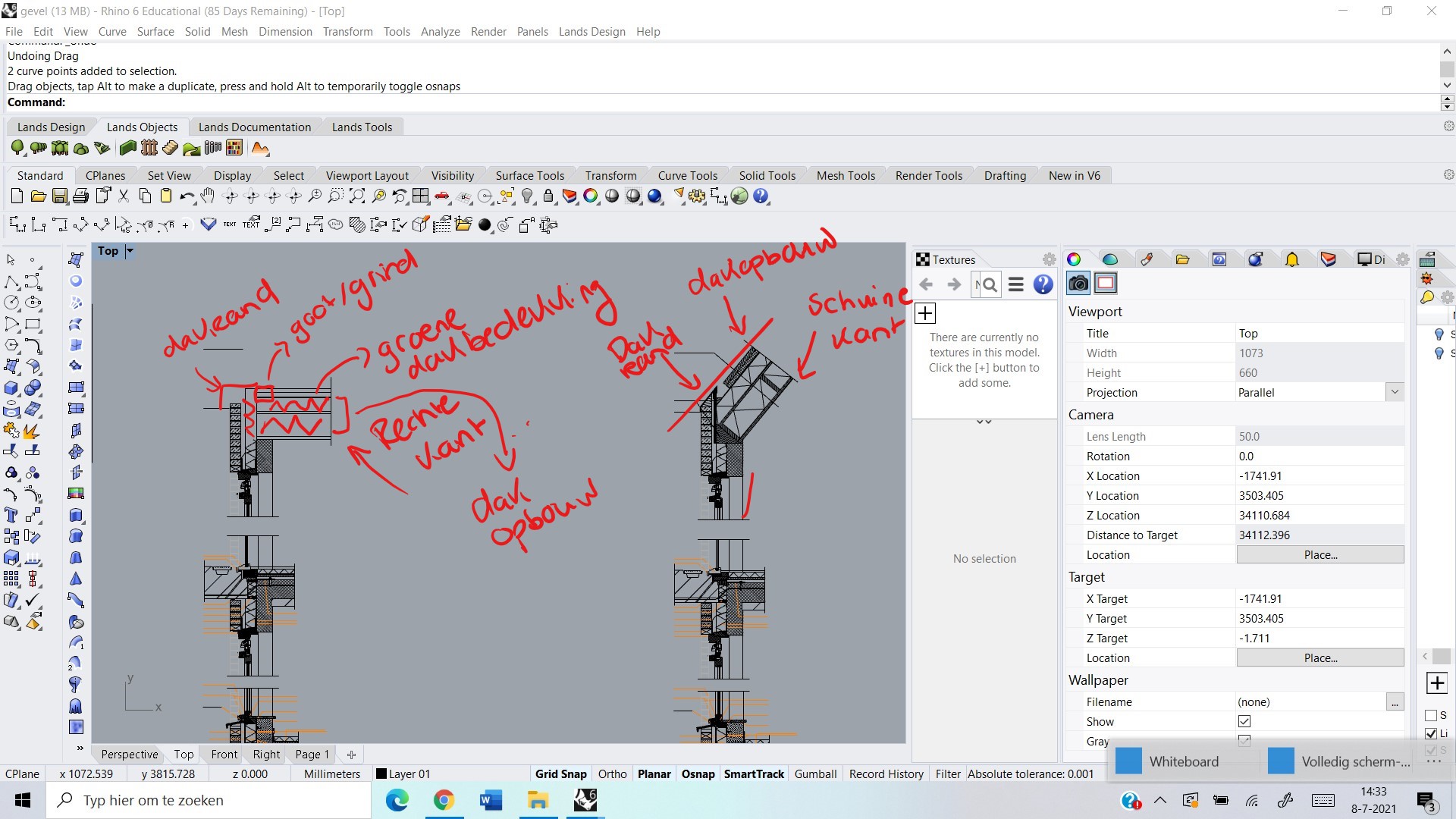The height and width of the screenshot is (819, 1456).
Task: Toggle Grid Snap in status bar
Action: pos(560,773)
